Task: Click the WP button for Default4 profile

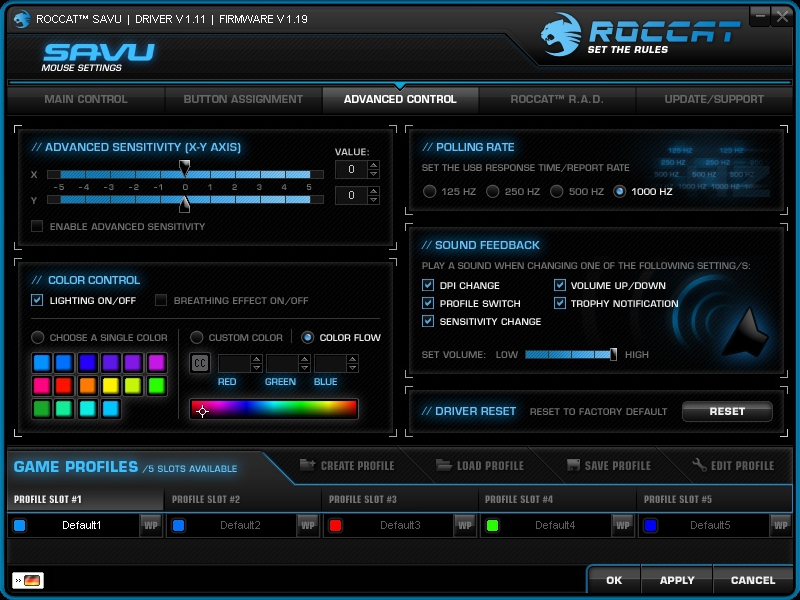Action: coord(624,525)
